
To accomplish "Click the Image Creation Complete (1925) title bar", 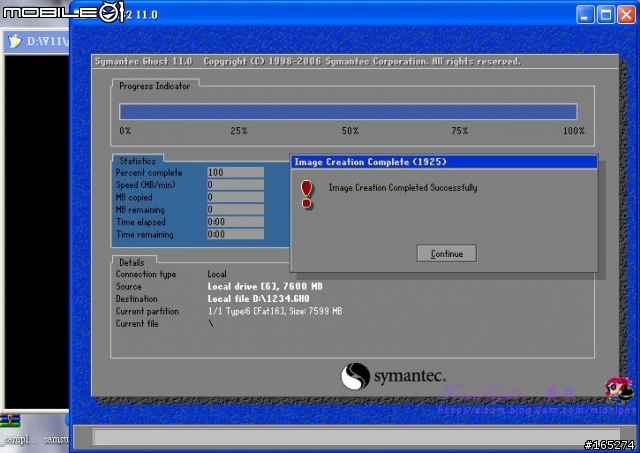I will [444, 162].
